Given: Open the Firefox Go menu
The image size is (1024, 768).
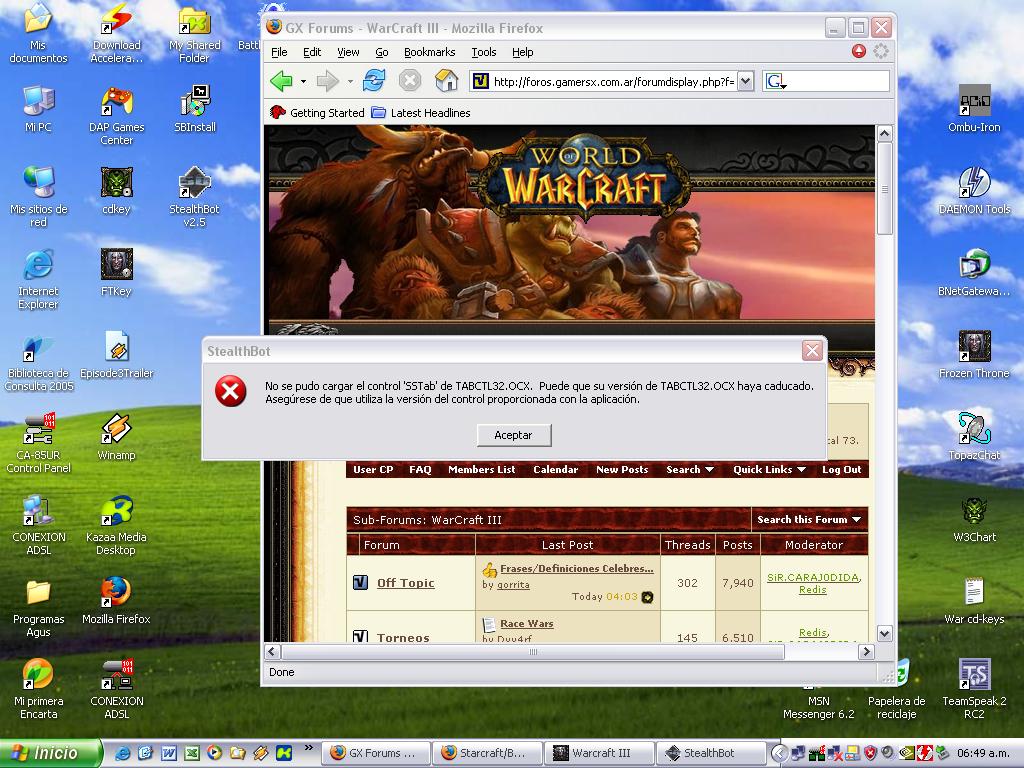Looking at the screenshot, I should click(381, 52).
